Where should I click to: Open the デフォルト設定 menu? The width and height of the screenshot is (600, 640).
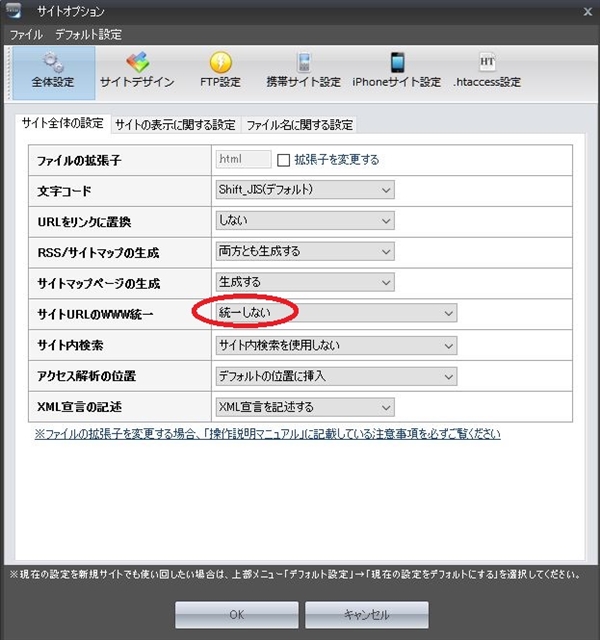pyautogui.click(x=88, y=34)
